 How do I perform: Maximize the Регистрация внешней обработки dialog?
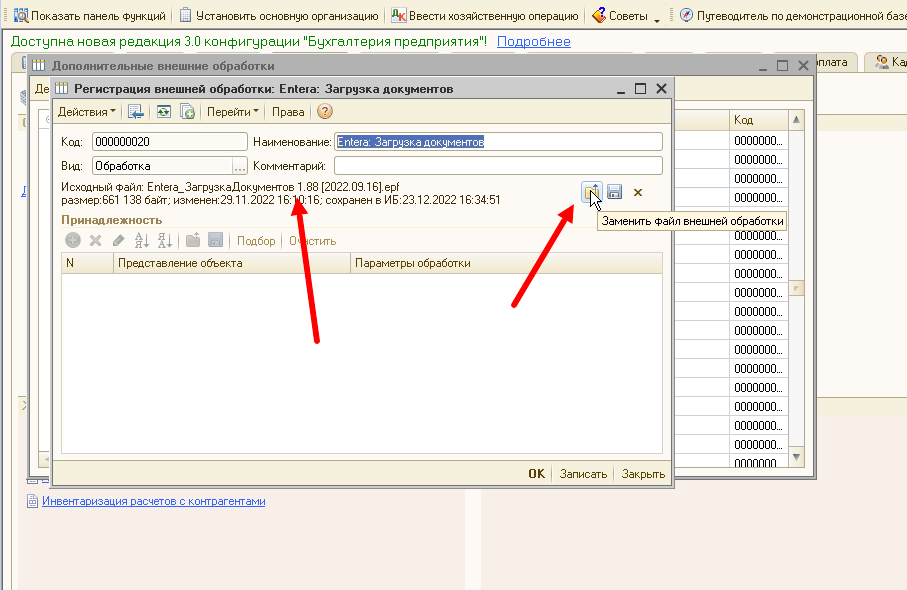point(640,88)
